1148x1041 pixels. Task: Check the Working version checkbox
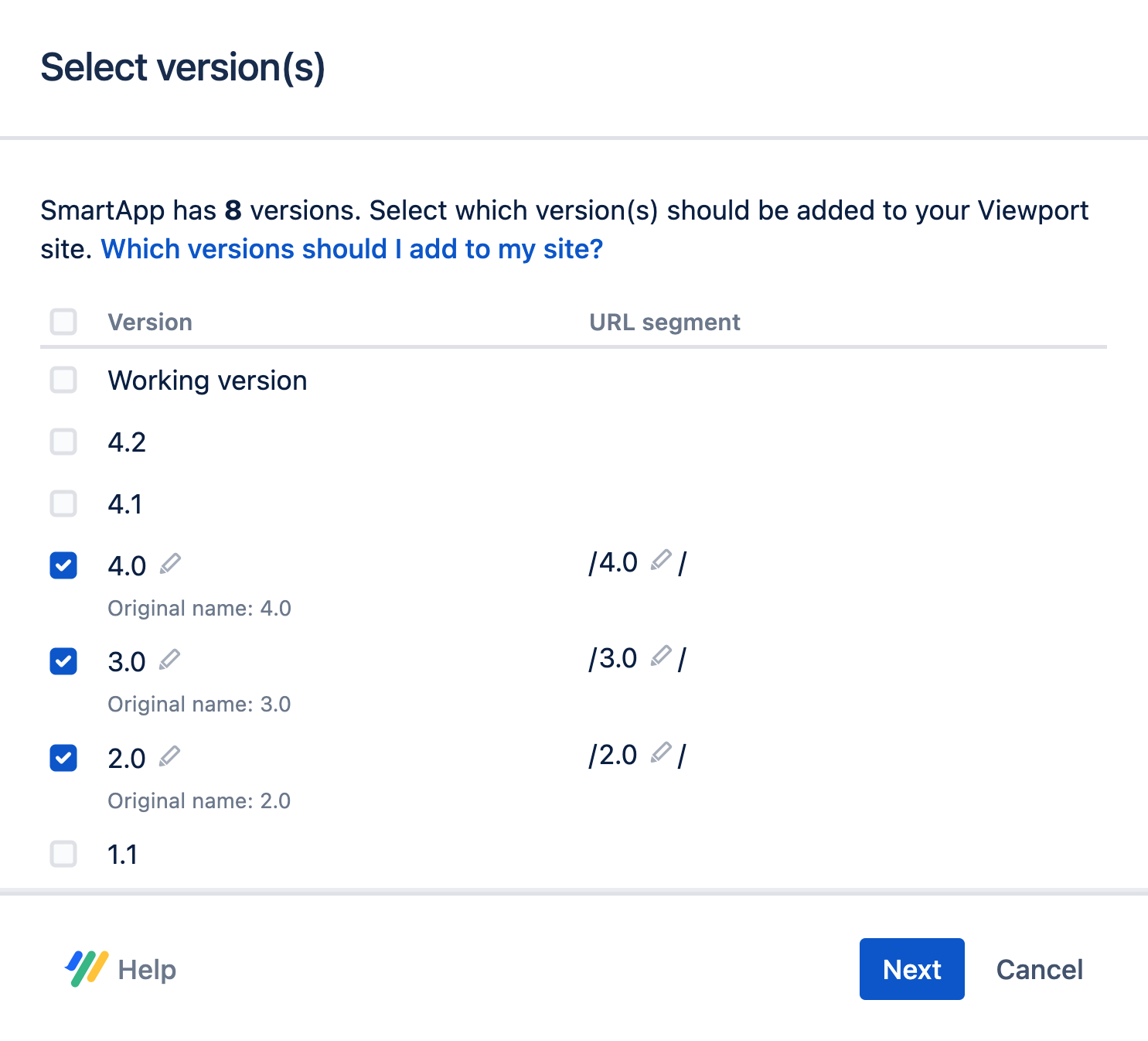[63, 380]
